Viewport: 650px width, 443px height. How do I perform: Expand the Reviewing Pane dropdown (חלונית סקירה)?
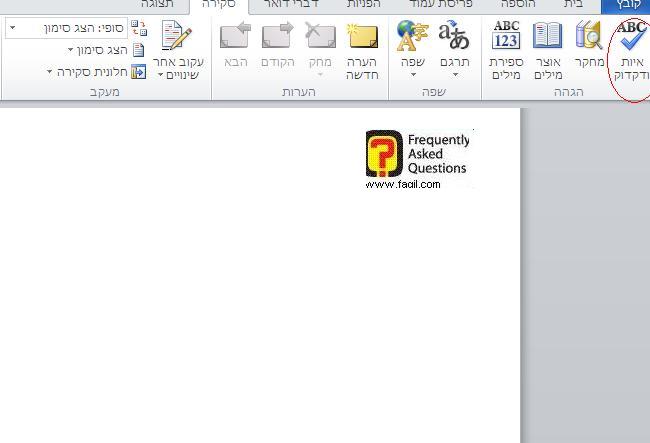96,72
